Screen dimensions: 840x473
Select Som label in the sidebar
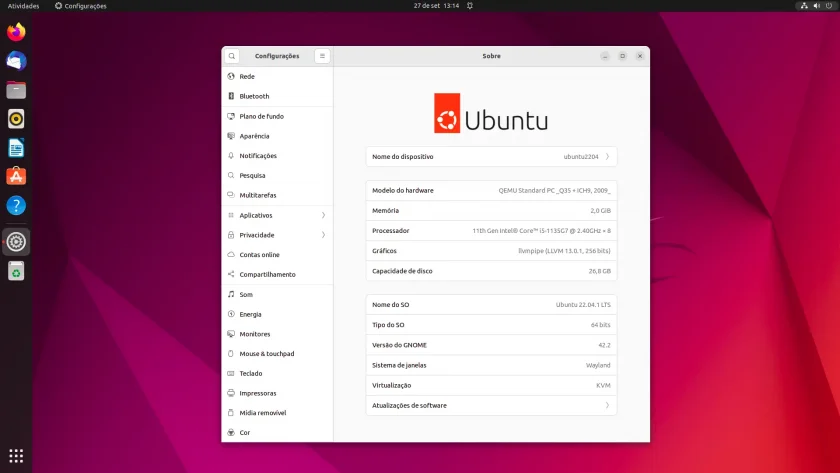click(x=246, y=295)
